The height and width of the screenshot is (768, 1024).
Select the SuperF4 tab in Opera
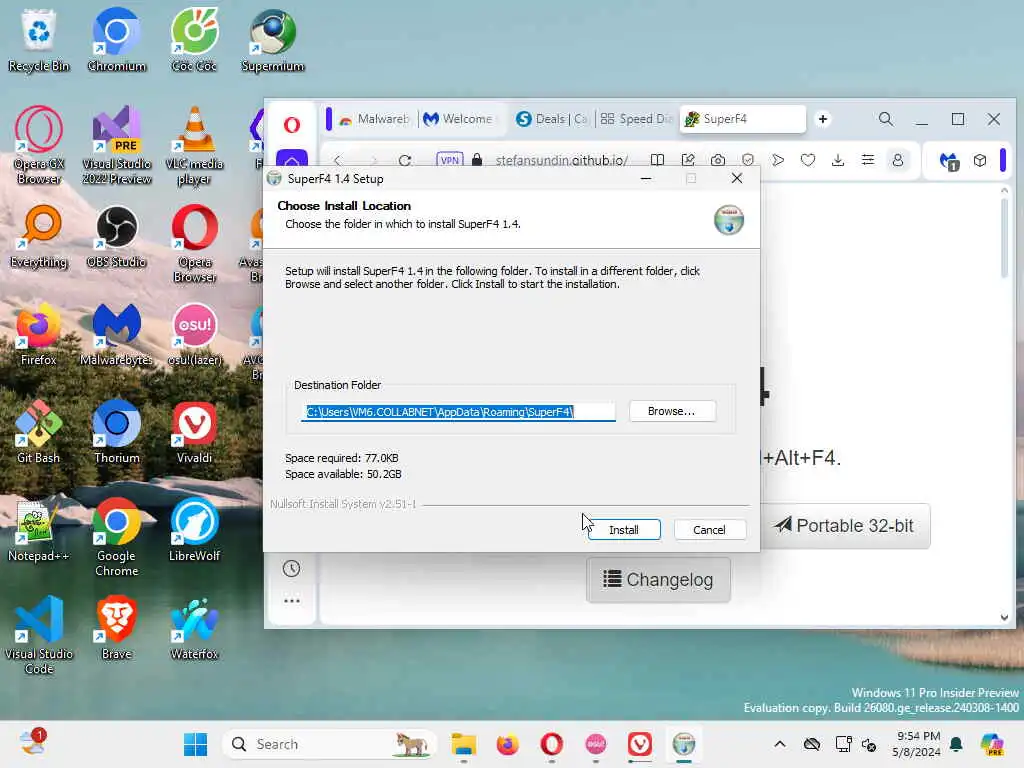coord(743,119)
